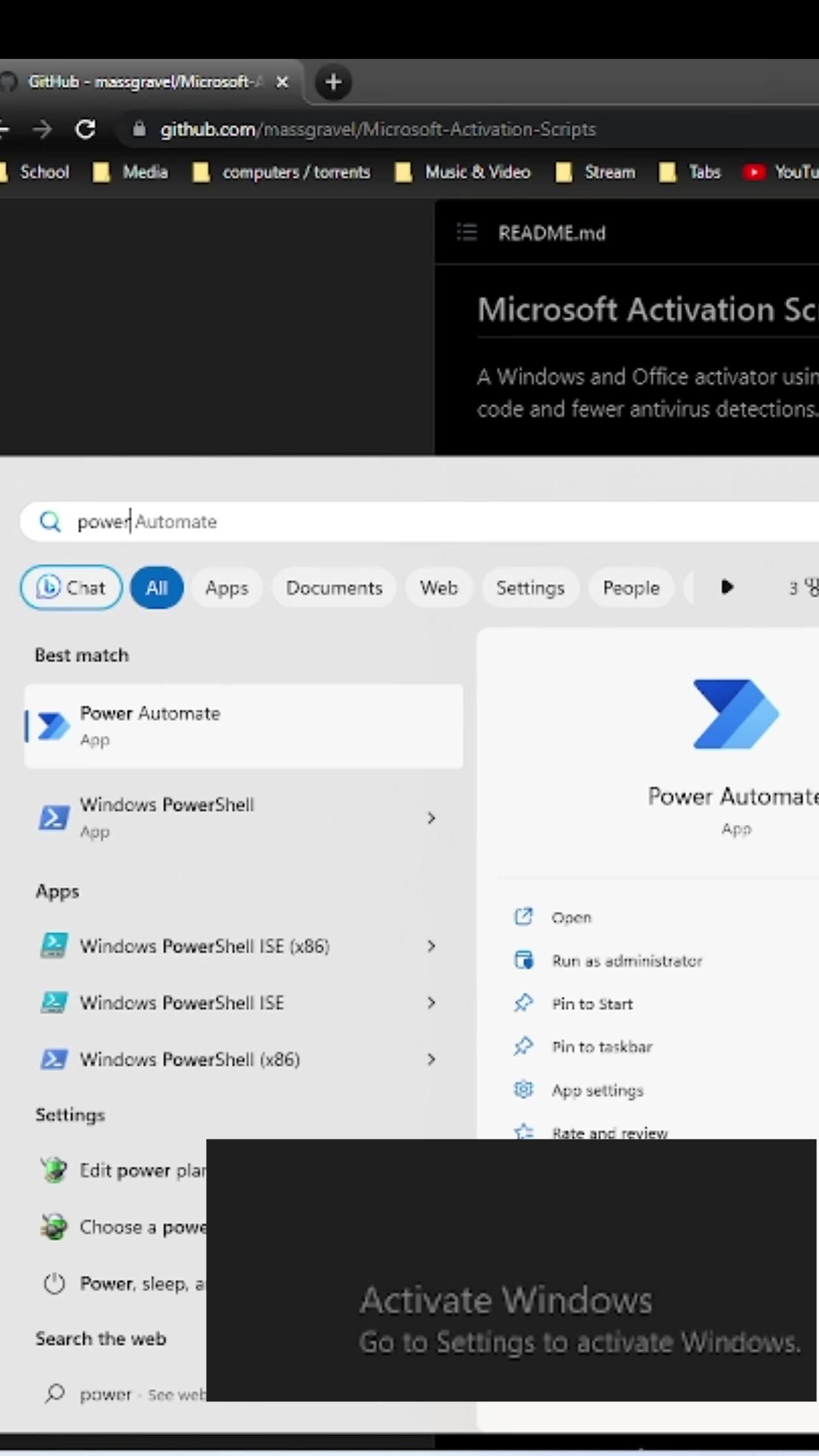The width and height of the screenshot is (819, 1456).
Task: Click the Power sleep power-button icon
Action: click(54, 1283)
